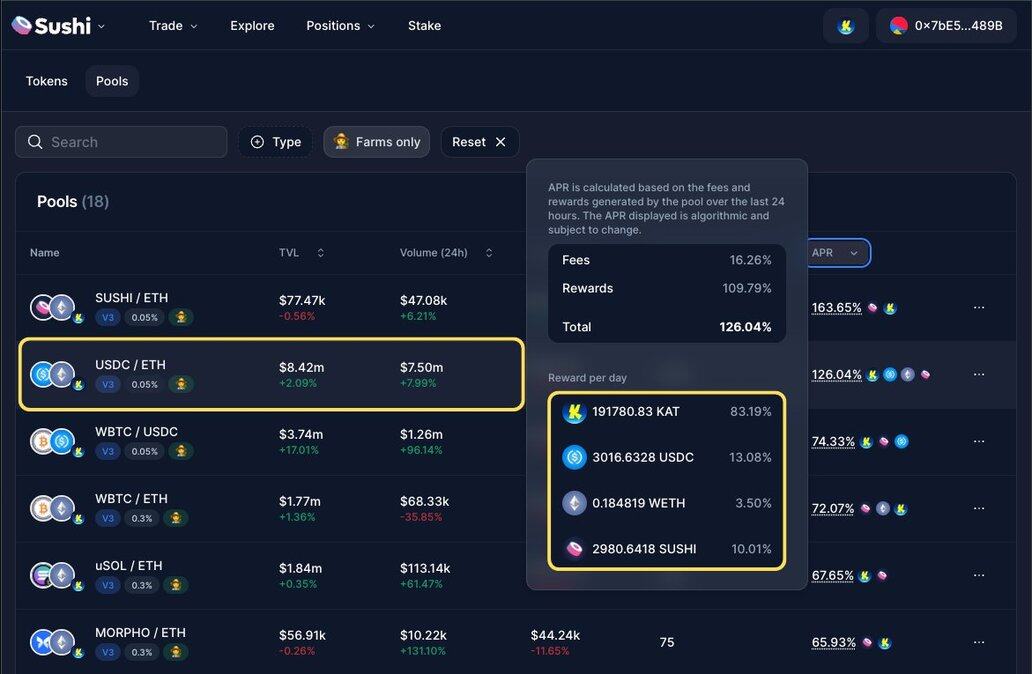Click the plus icon in Type filter
The height and width of the screenshot is (674, 1032).
[x=257, y=142]
